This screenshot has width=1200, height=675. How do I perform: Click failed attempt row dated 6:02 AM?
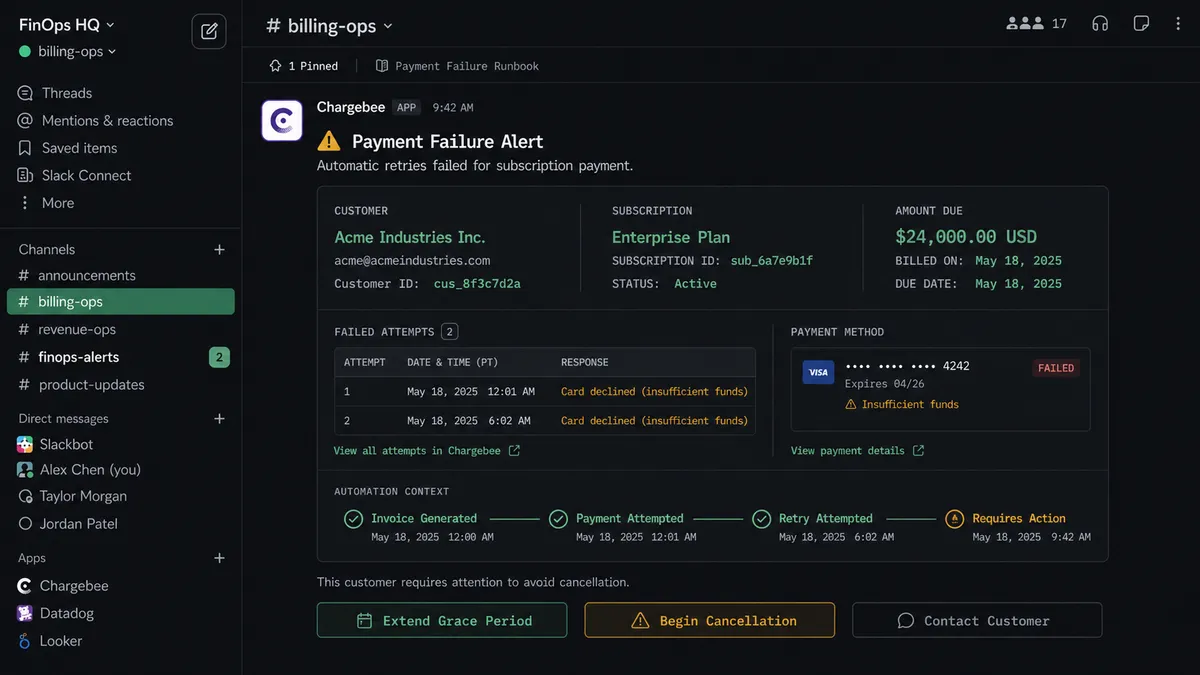[x=545, y=421]
